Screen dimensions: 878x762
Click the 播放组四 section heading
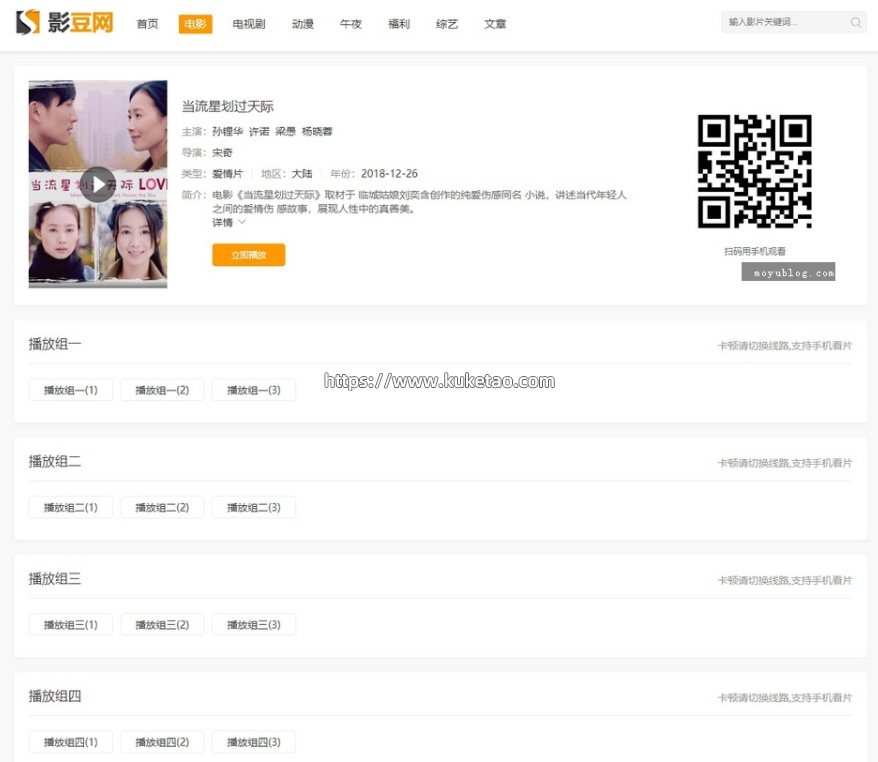(55, 696)
